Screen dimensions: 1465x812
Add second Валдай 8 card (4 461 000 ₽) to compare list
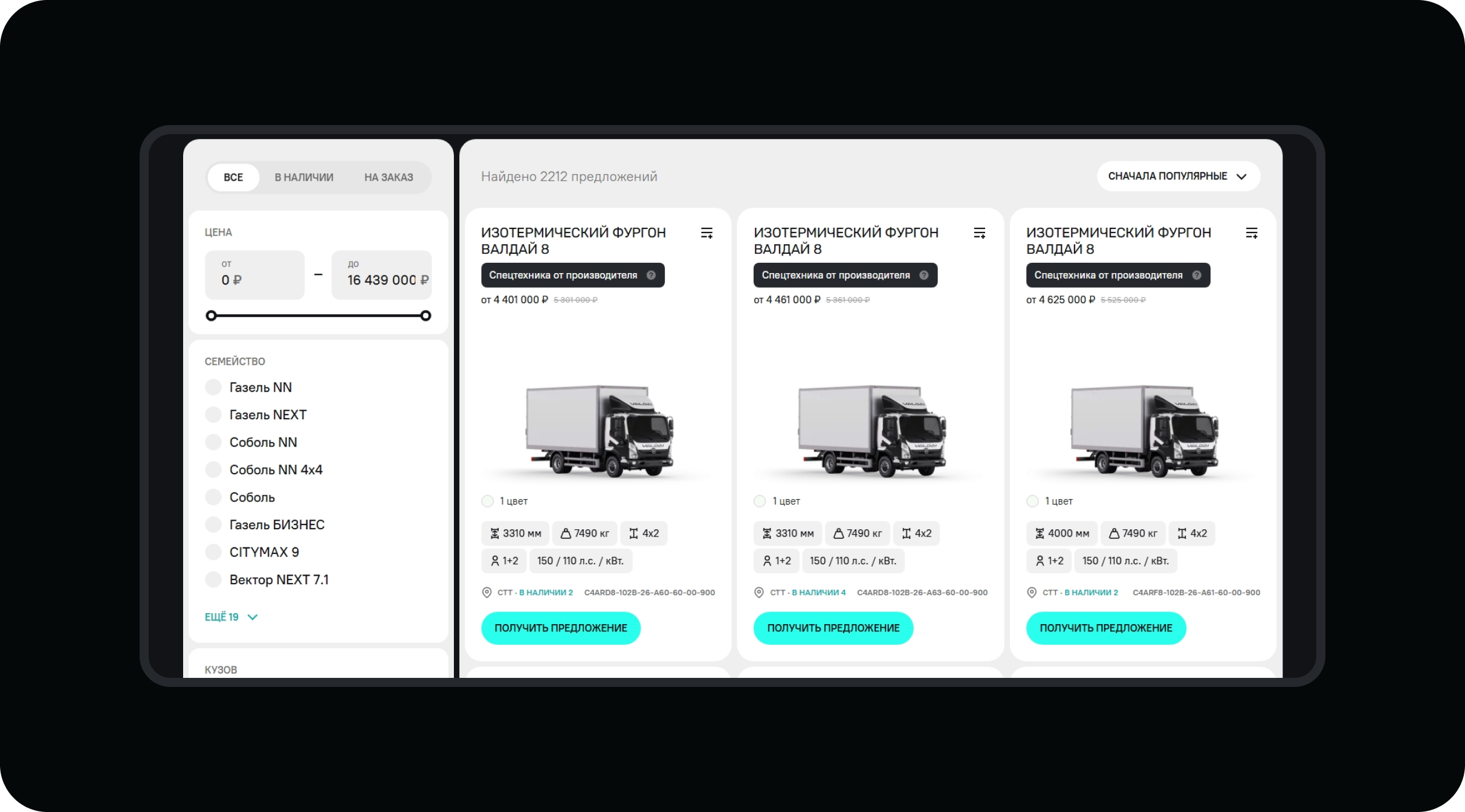click(980, 233)
